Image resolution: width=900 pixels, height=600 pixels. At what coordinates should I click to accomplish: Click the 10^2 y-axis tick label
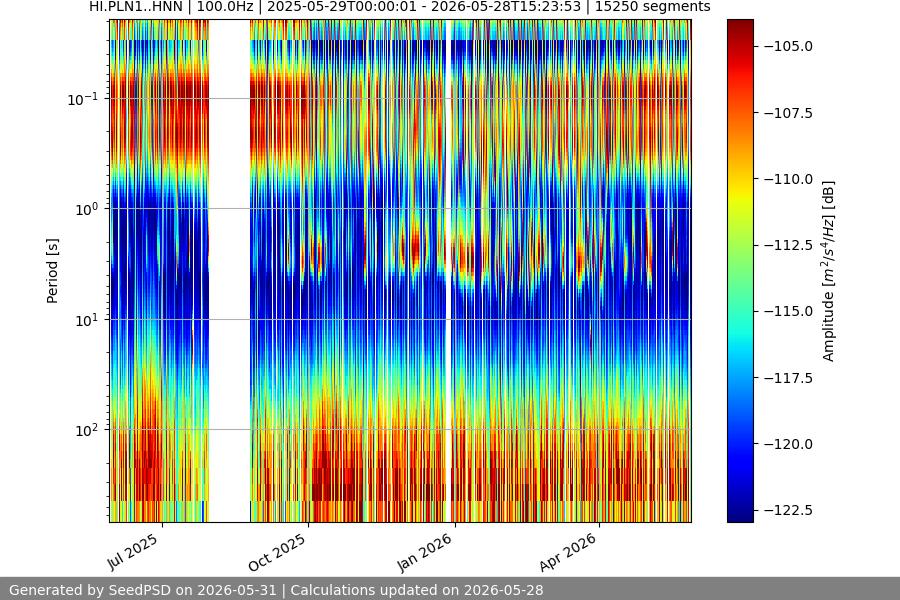(87, 431)
